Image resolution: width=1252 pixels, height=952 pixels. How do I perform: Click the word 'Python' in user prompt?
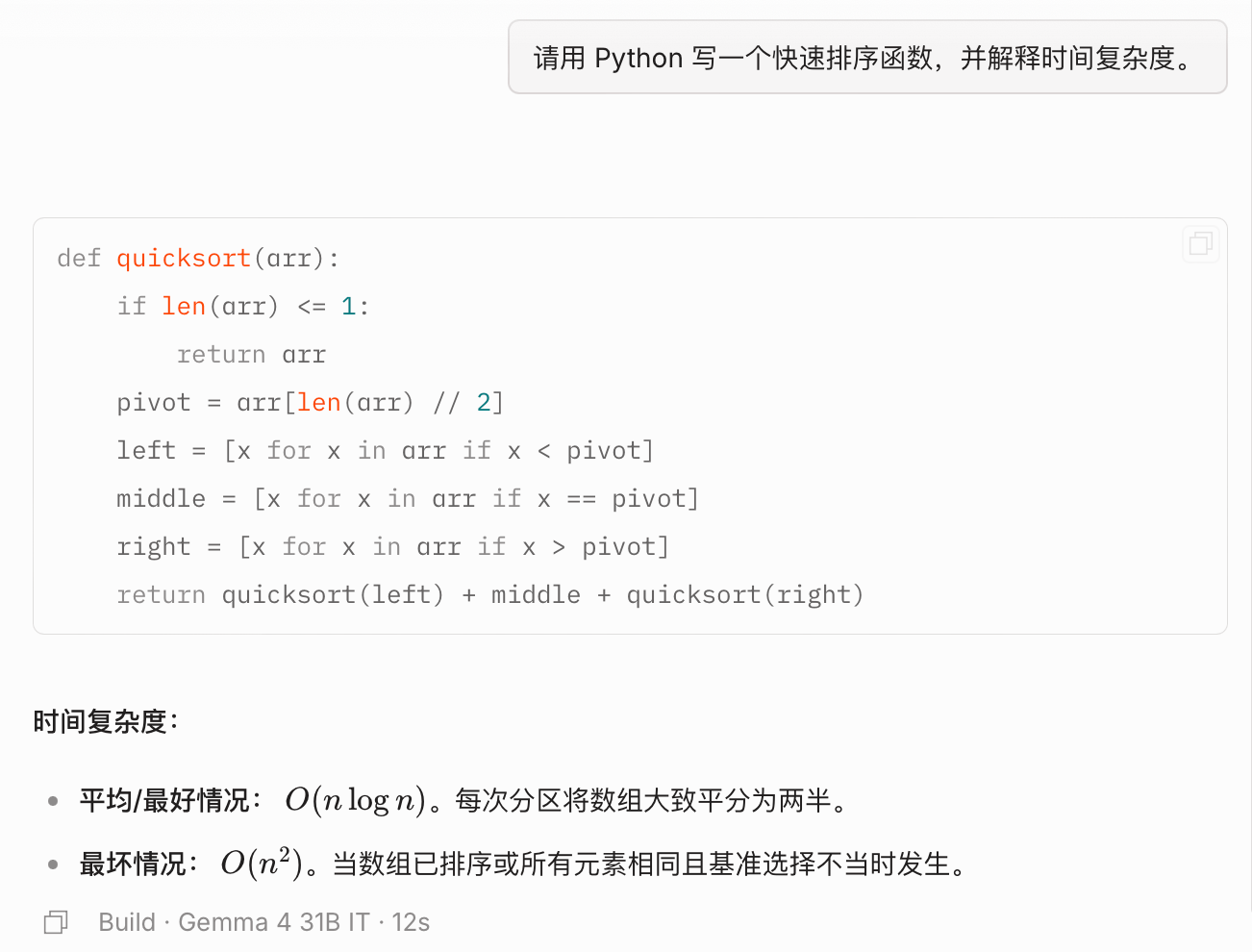[x=639, y=58]
